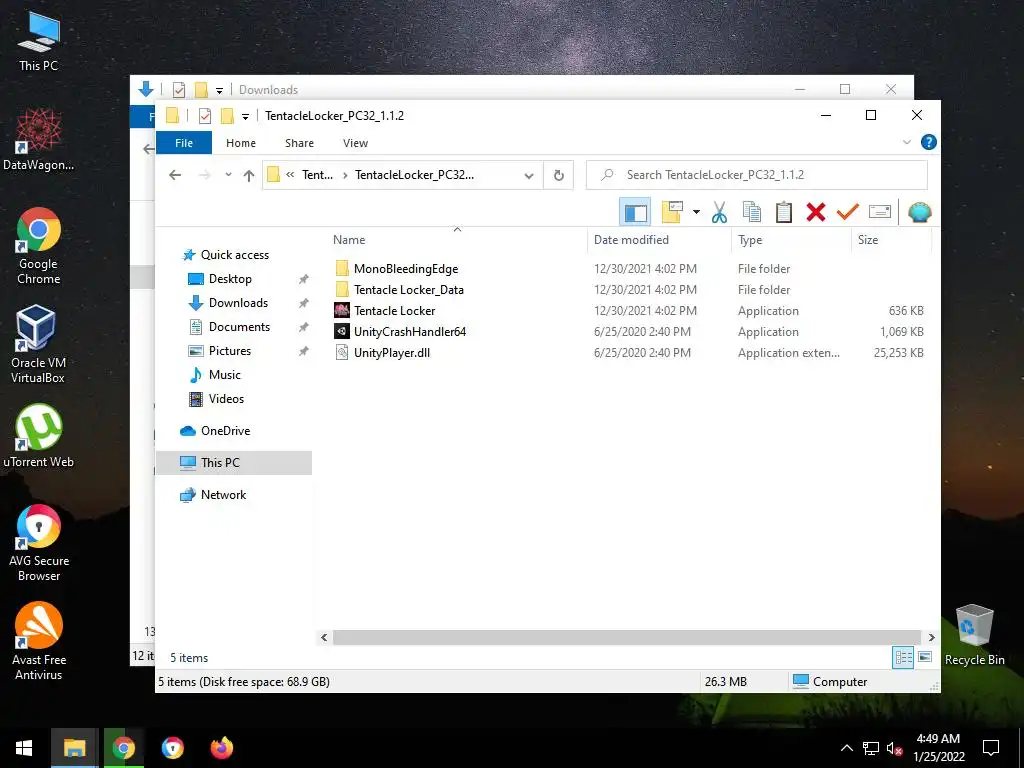
Task: Open Desktop in the navigation pane
Action: 230,279
